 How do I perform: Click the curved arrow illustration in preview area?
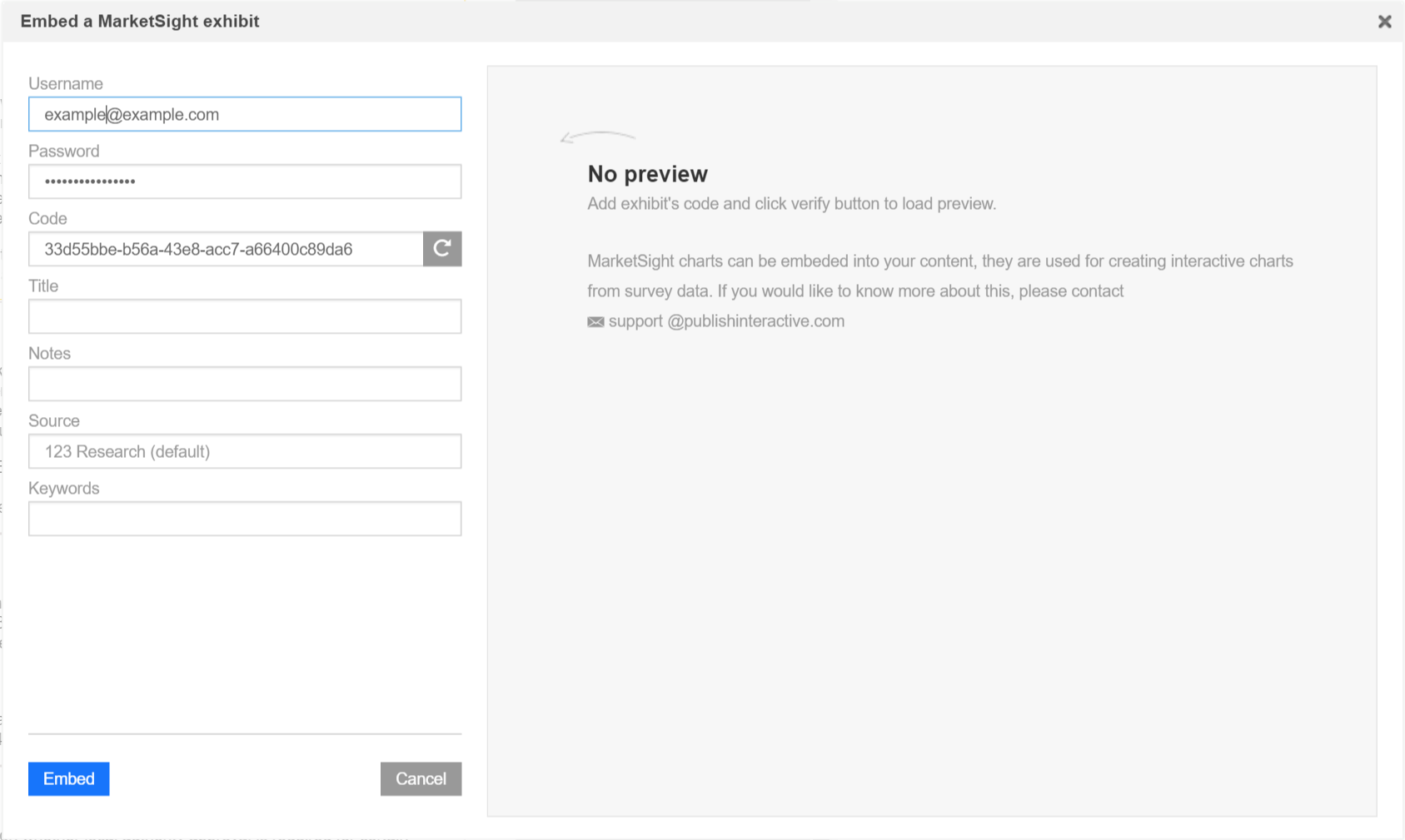click(596, 137)
